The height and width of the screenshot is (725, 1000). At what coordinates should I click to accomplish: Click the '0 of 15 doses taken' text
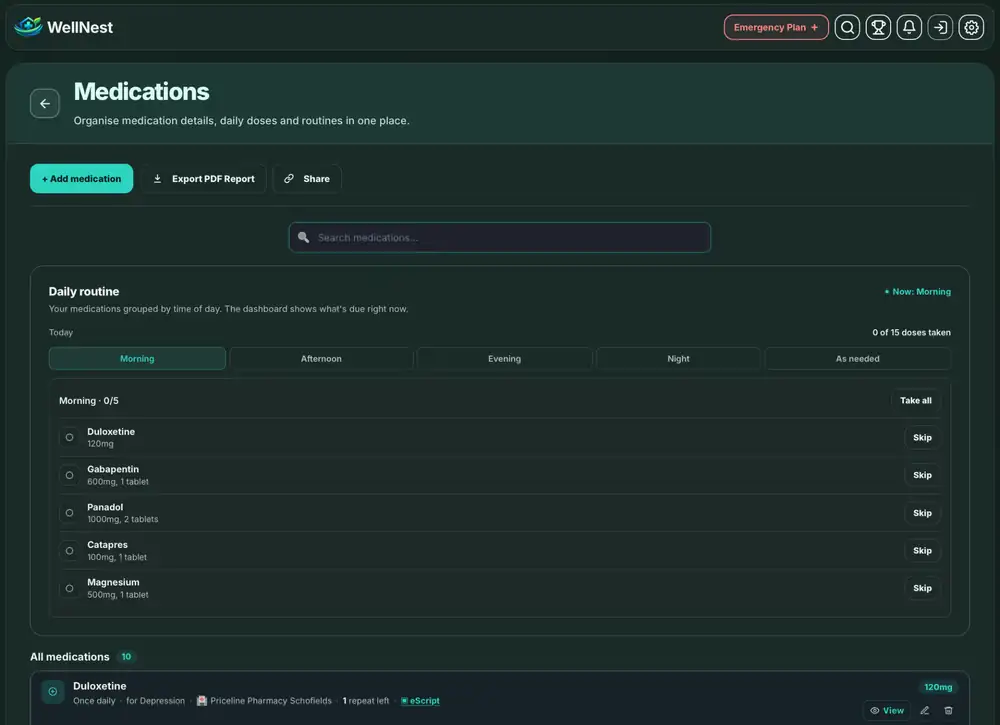(x=911, y=332)
